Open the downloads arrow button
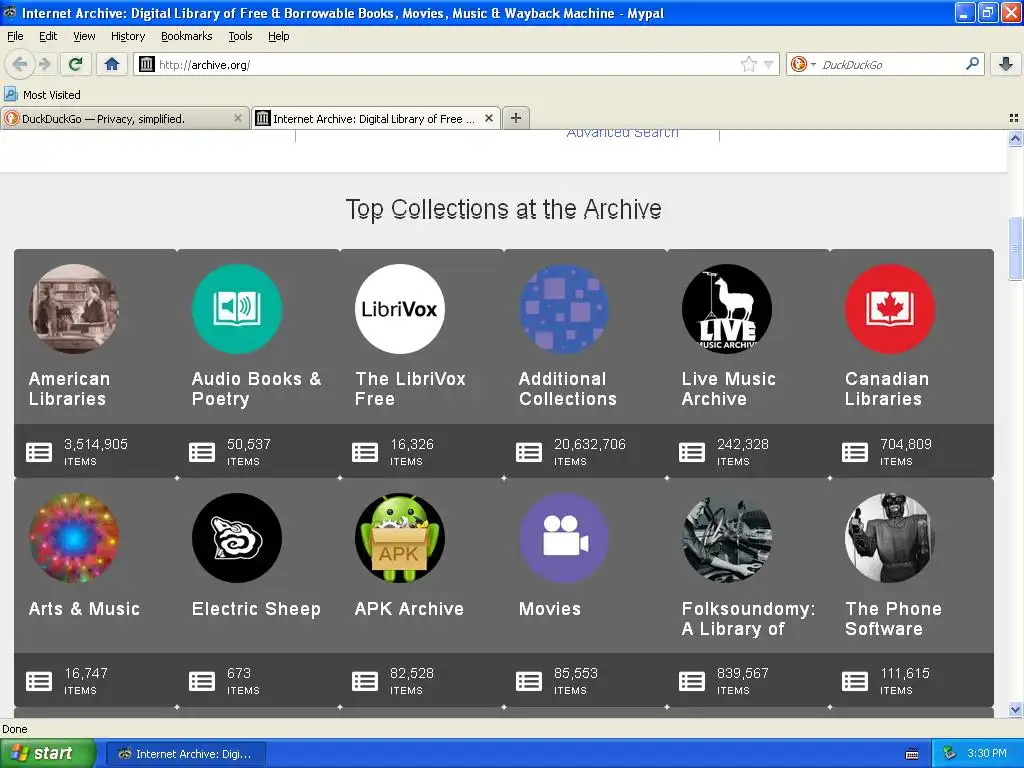The image size is (1024, 768). coord(1006,64)
